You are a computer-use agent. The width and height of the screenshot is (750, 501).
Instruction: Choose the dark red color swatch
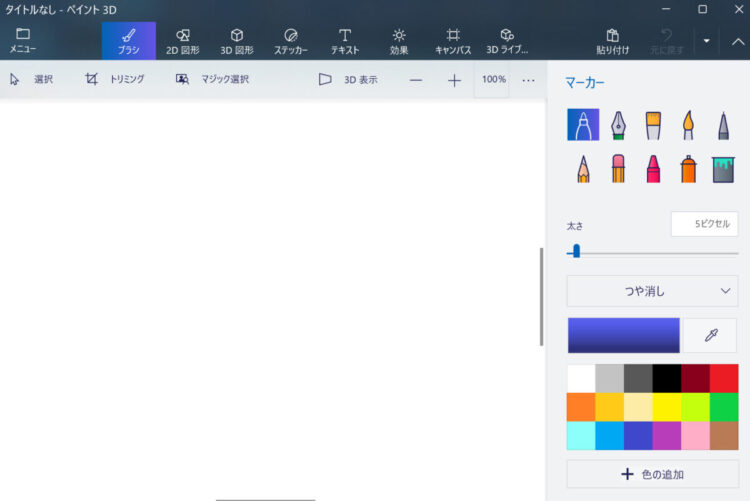pos(695,379)
